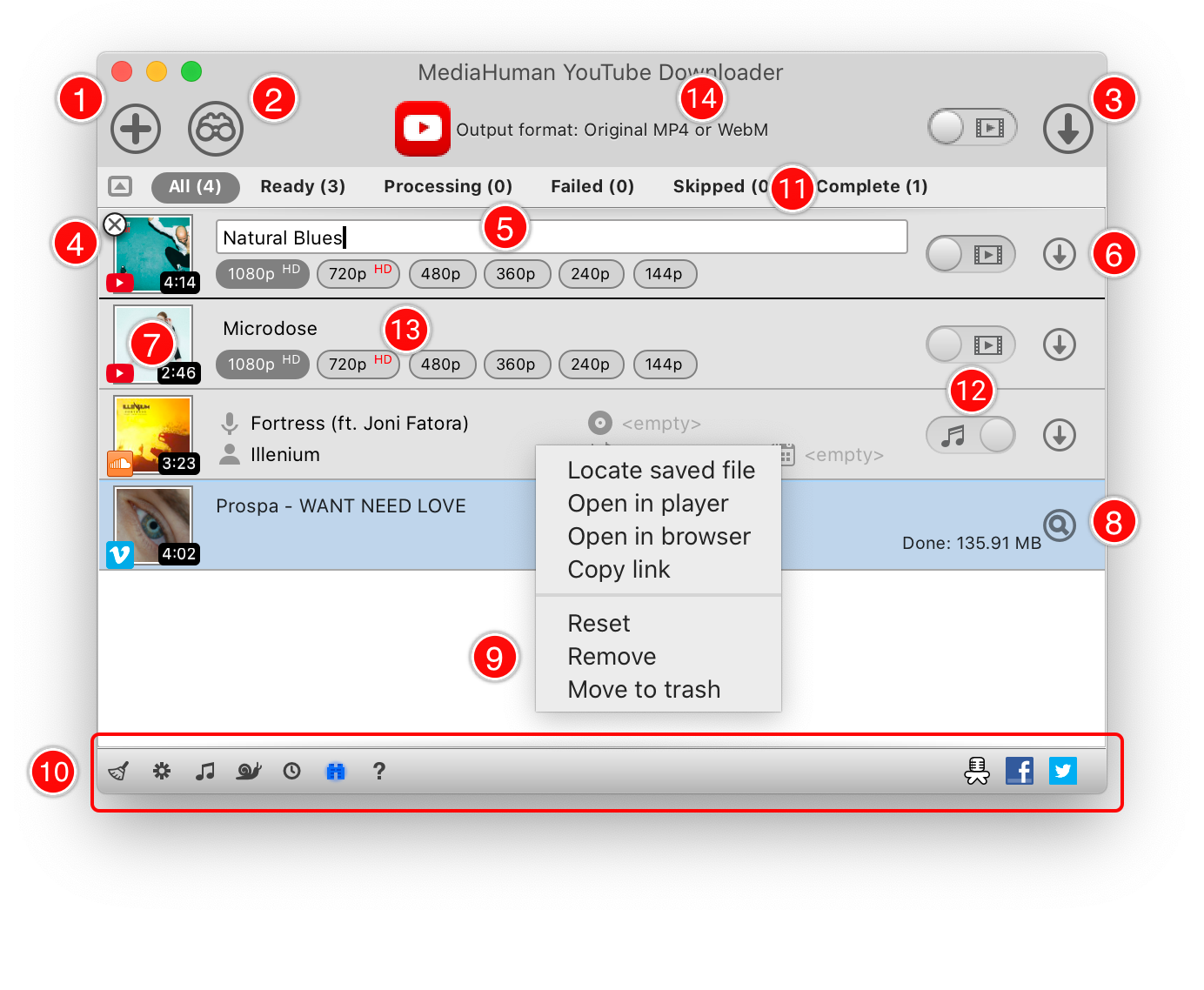Screen dimensions: 1204x990
Task: Start all downloads with the big download arrow
Action: 1067,129
